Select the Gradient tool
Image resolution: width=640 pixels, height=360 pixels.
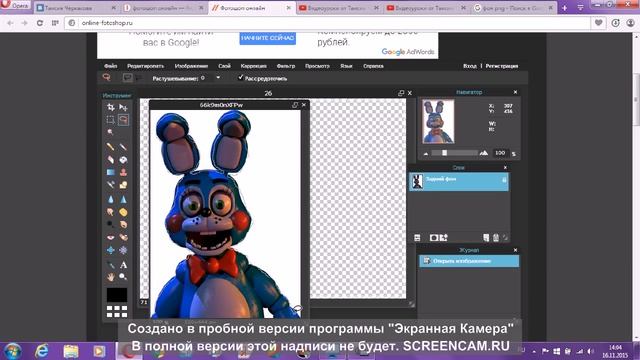tap(111, 172)
